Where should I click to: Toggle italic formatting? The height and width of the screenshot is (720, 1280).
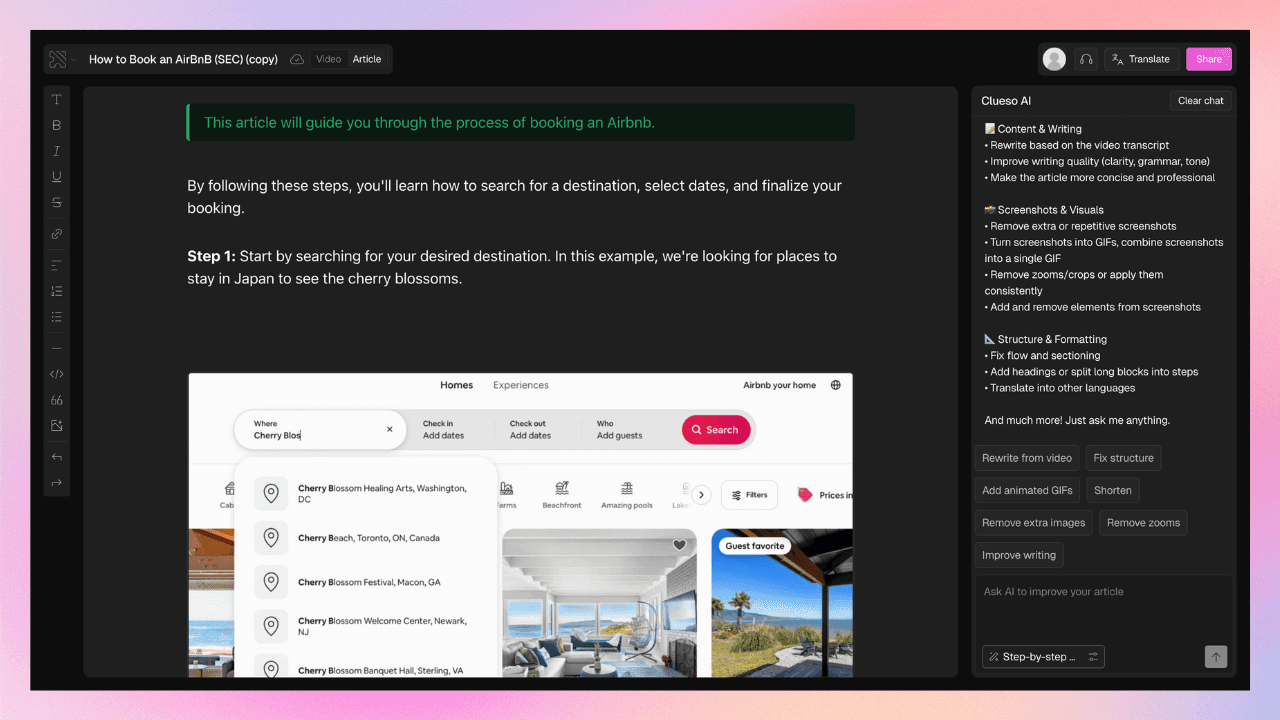(x=57, y=151)
